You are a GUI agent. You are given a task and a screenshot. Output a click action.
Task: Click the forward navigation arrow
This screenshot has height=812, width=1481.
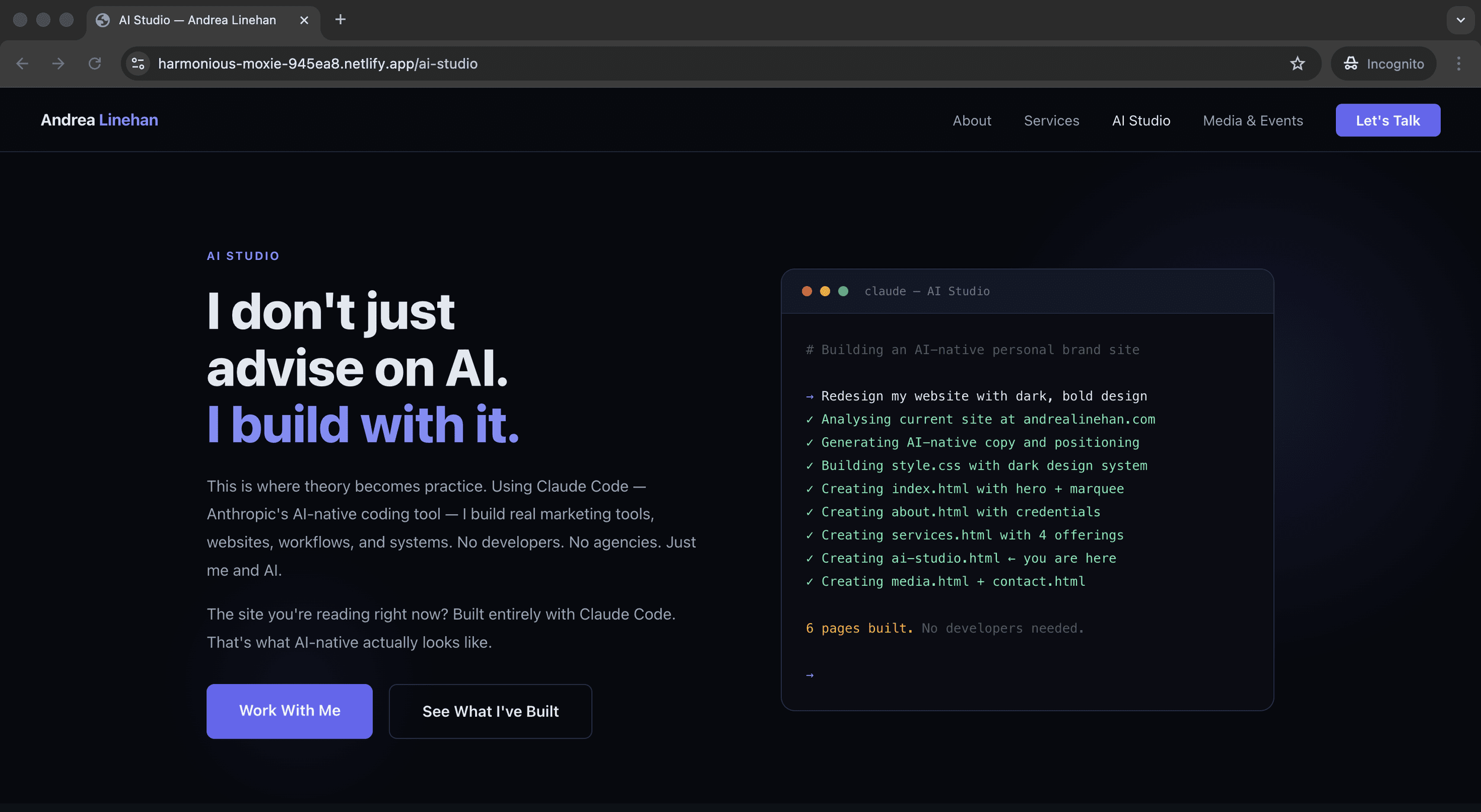[58, 63]
